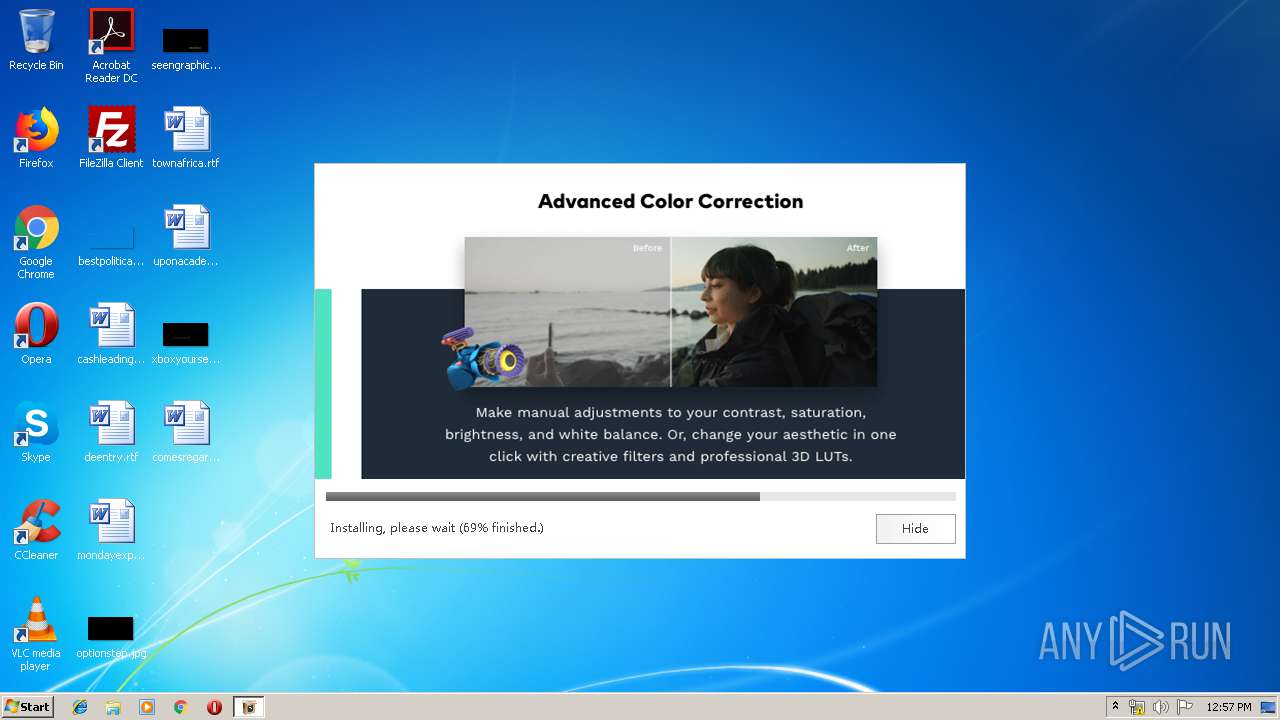Open Chrome from the taskbar
The height and width of the screenshot is (720, 1280).
(181, 707)
